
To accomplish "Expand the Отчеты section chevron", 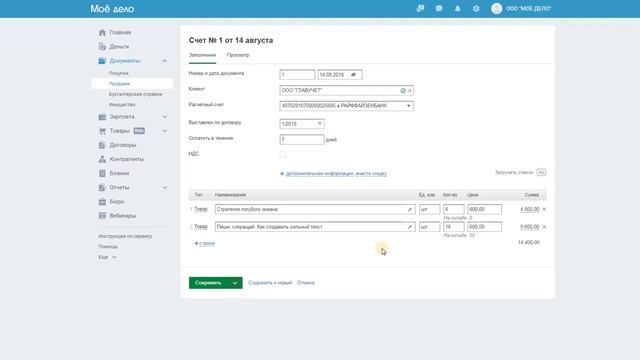I will coord(164,187).
